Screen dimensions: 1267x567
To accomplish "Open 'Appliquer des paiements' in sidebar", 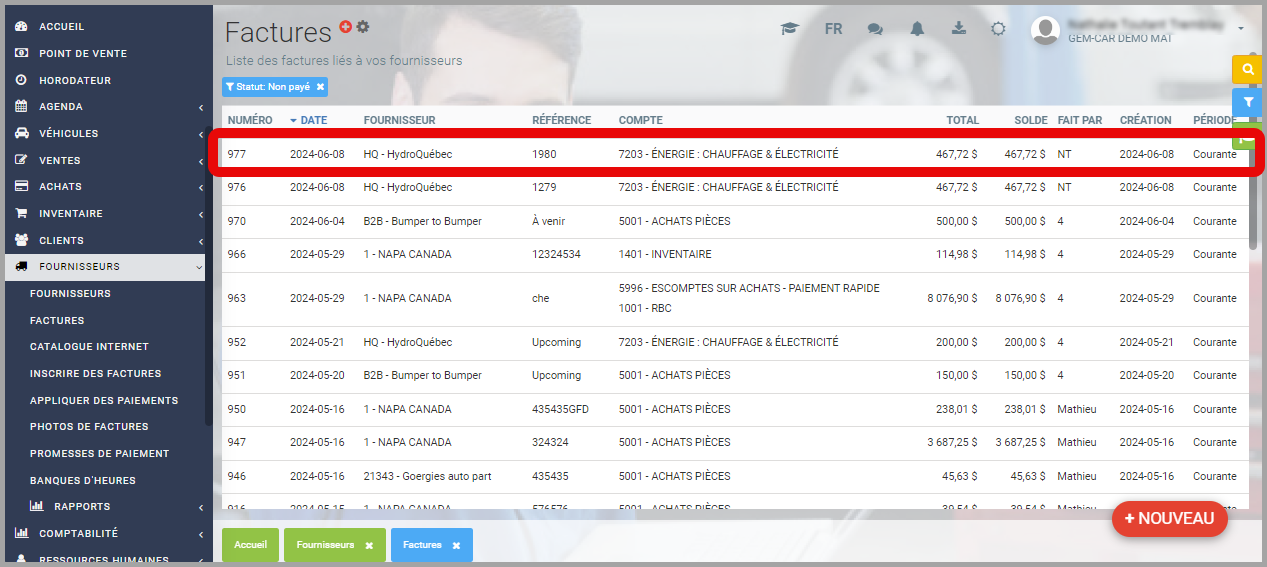I will (x=104, y=400).
